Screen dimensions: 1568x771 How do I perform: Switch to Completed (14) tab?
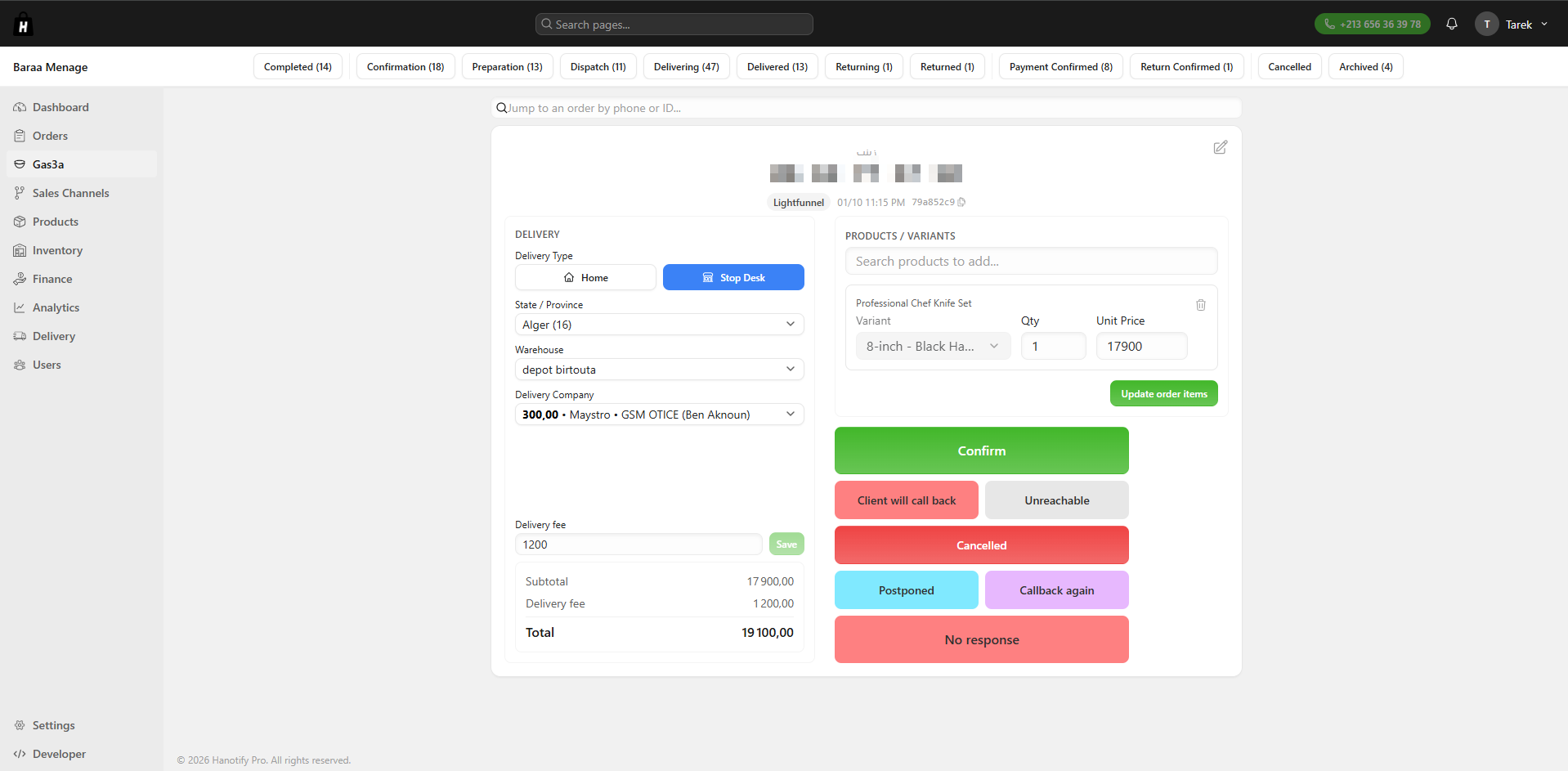tap(298, 67)
